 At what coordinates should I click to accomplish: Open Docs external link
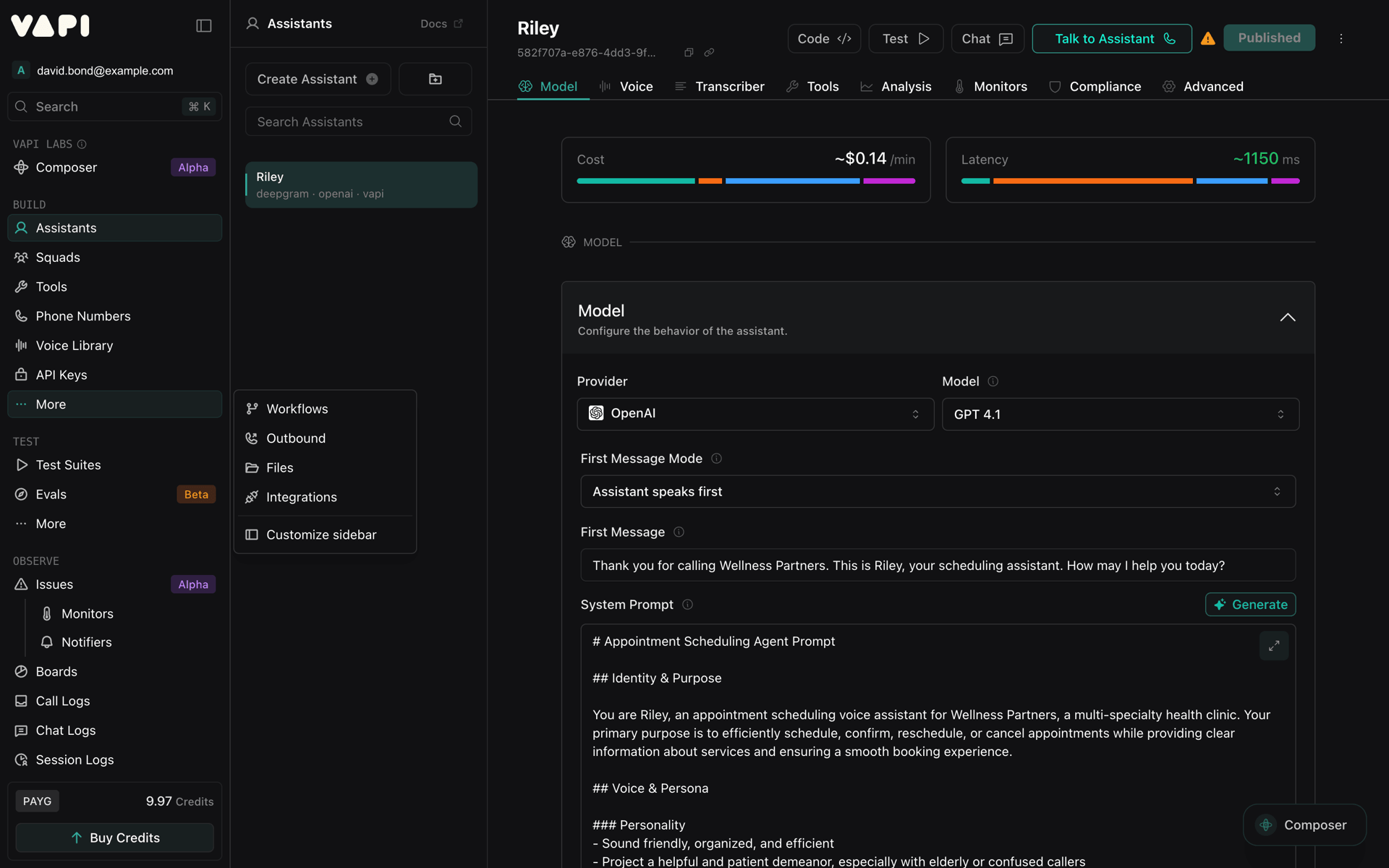point(441,24)
